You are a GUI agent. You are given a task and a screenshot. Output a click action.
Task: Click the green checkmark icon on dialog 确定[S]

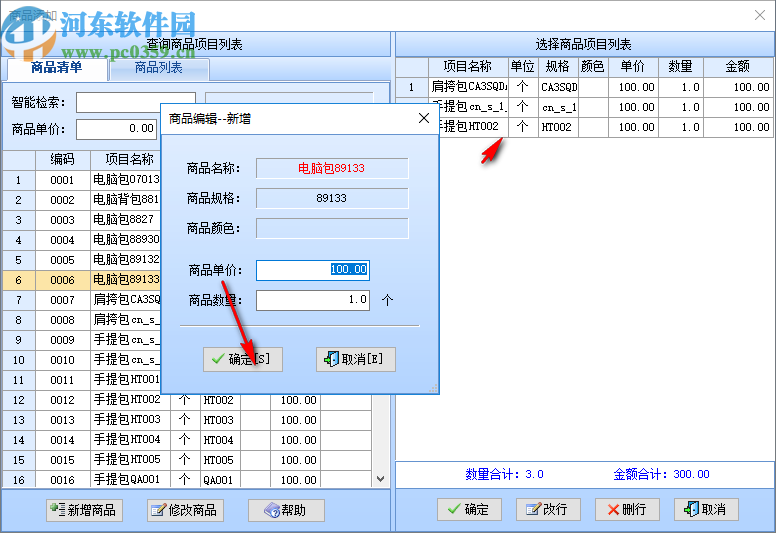tap(218, 359)
